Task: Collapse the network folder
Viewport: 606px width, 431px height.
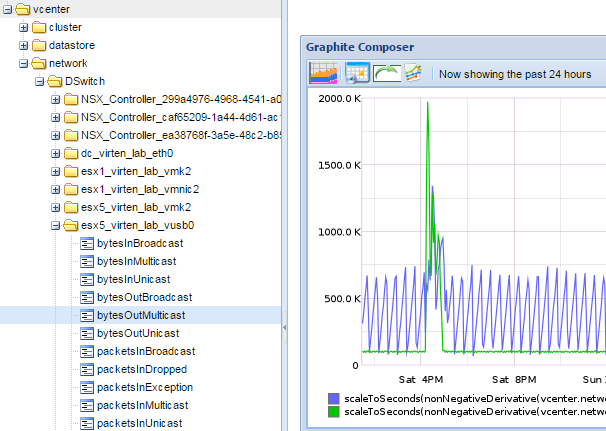Action: point(24,63)
